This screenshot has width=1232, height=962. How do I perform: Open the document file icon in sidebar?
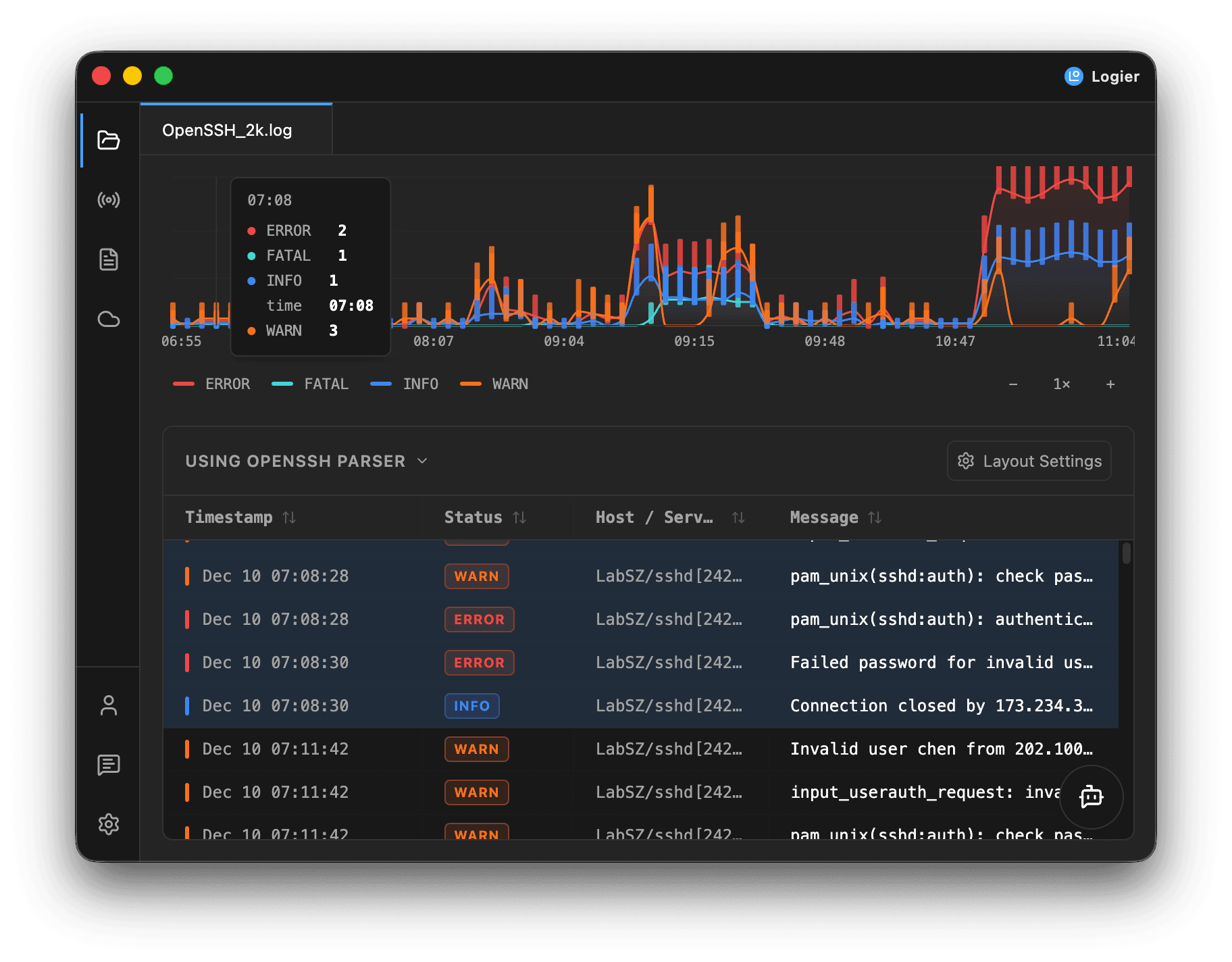(x=108, y=259)
